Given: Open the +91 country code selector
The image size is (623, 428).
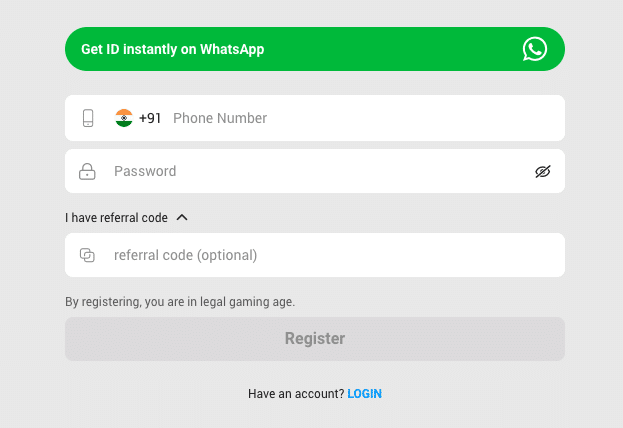Looking at the screenshot, I should tap(150, 118).
